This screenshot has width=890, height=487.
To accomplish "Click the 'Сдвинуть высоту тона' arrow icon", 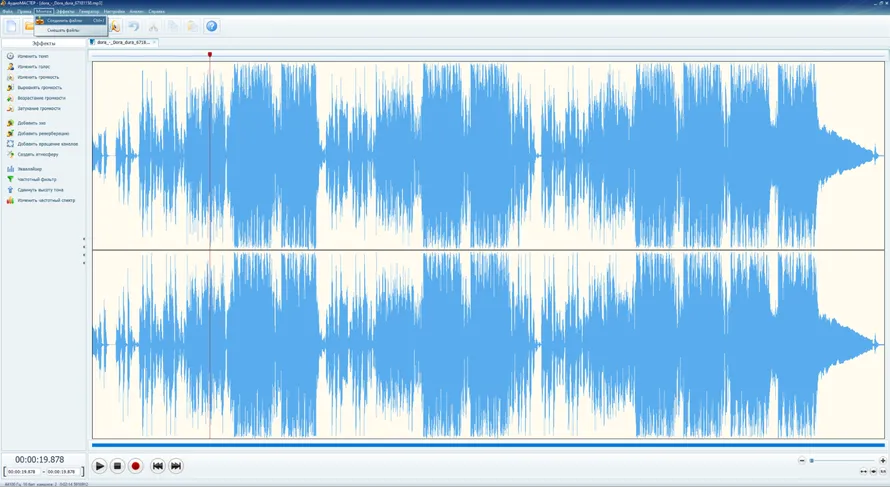I will coord(10,190).
